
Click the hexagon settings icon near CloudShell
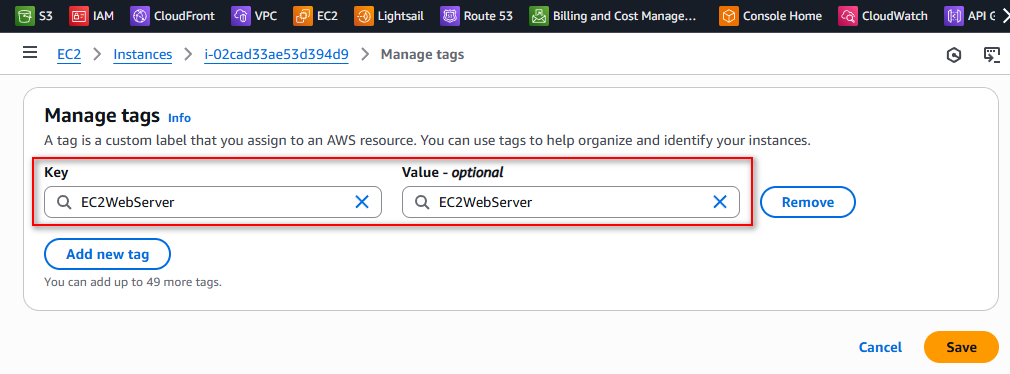point(954,55)
